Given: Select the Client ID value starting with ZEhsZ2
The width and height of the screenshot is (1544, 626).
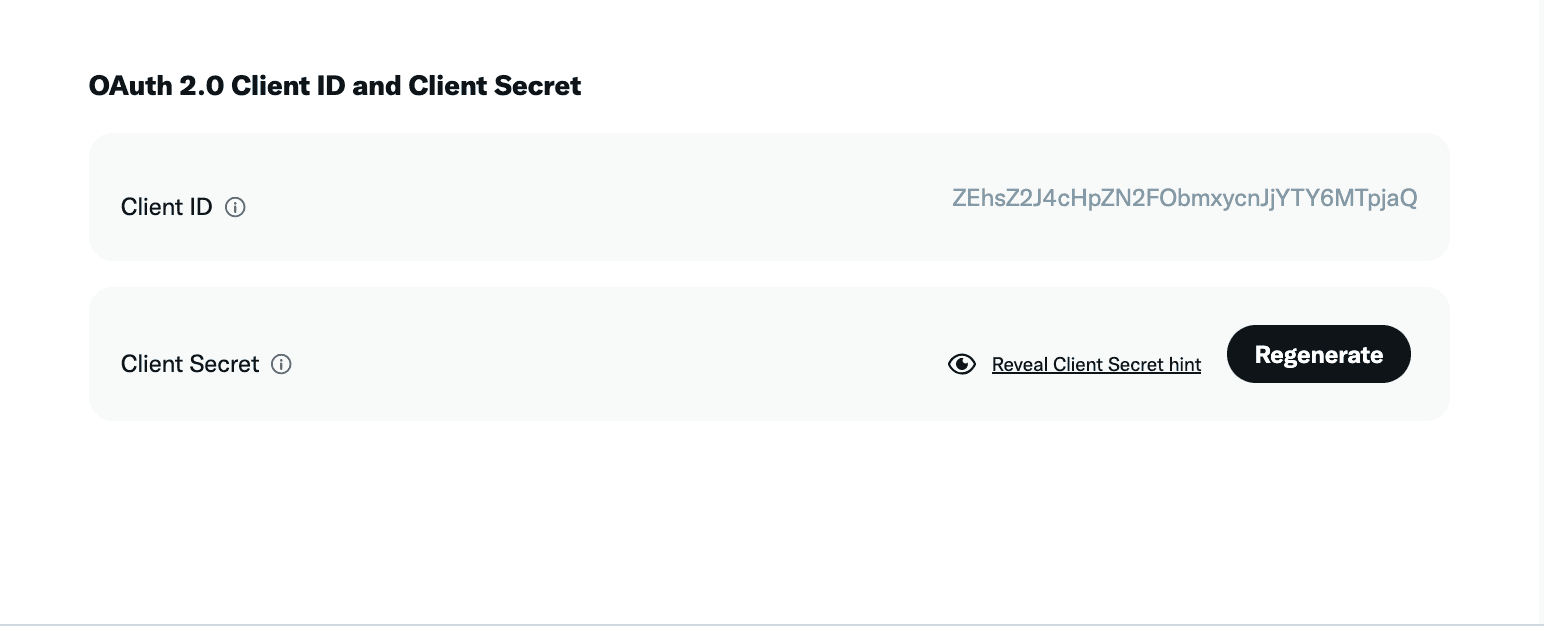Looking at the screenshot, I should coord(1184,198).
